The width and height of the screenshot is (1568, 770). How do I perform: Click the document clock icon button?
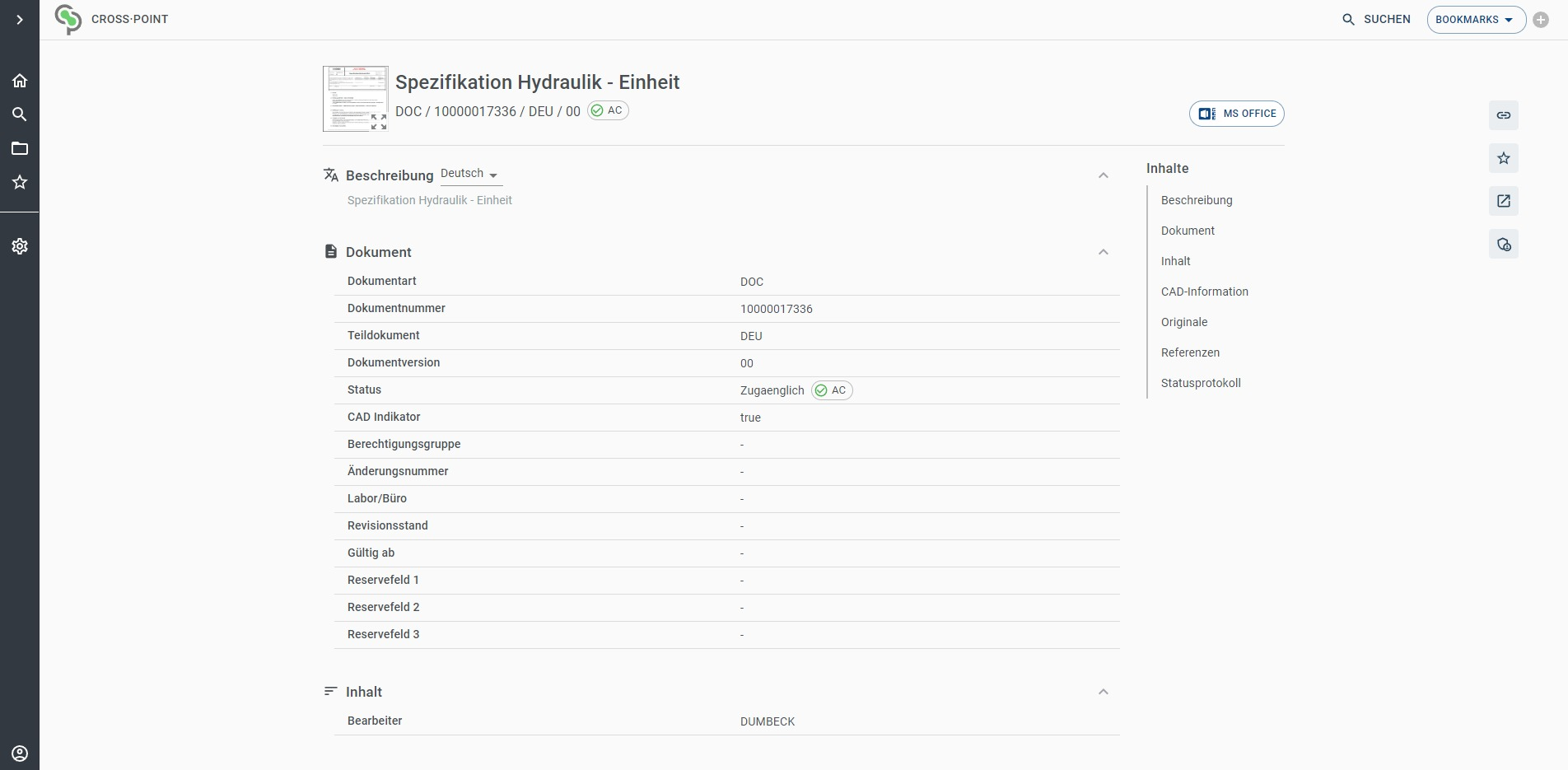point(1504,244)
